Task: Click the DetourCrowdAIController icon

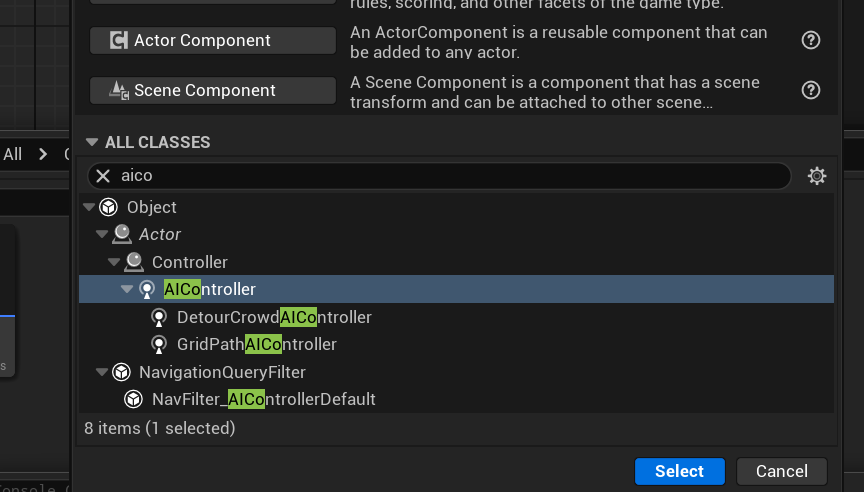Action: (159, 317)
